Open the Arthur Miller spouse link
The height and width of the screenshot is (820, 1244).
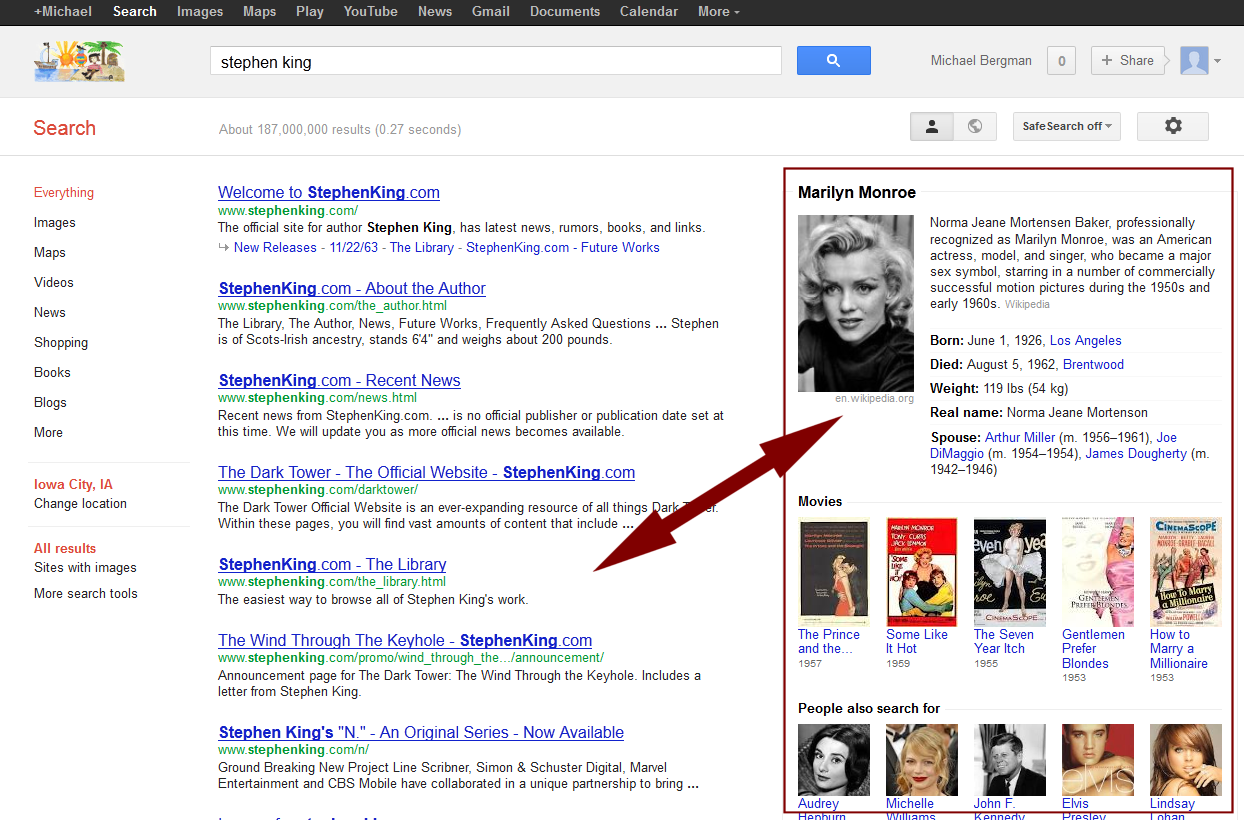(1020, 437)
